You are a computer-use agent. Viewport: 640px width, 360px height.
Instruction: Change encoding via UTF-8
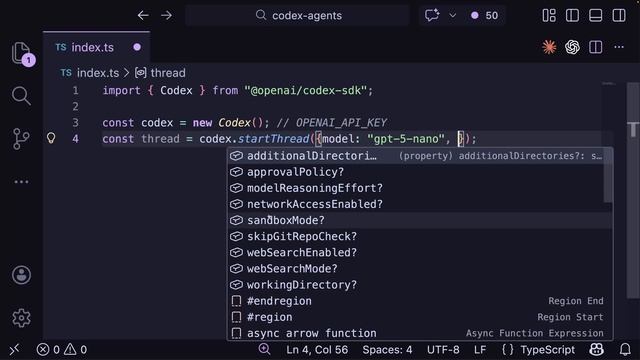(x=443, y=350)
